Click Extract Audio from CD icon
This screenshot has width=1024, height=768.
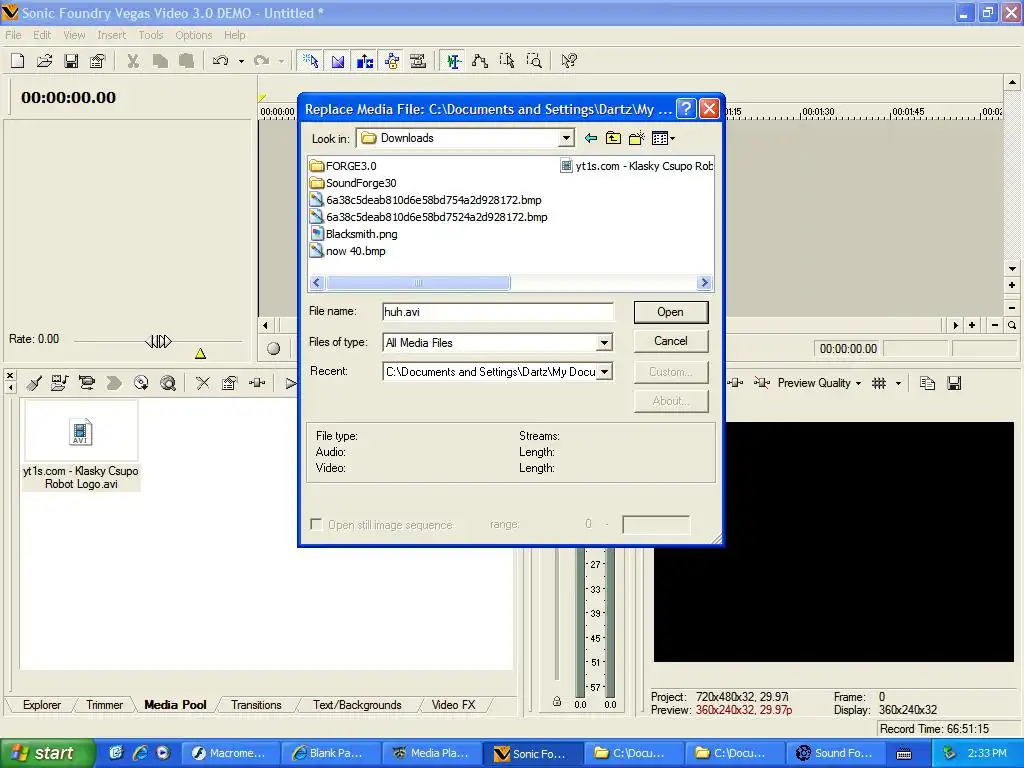pyautogui.click(x=141, y=383)
